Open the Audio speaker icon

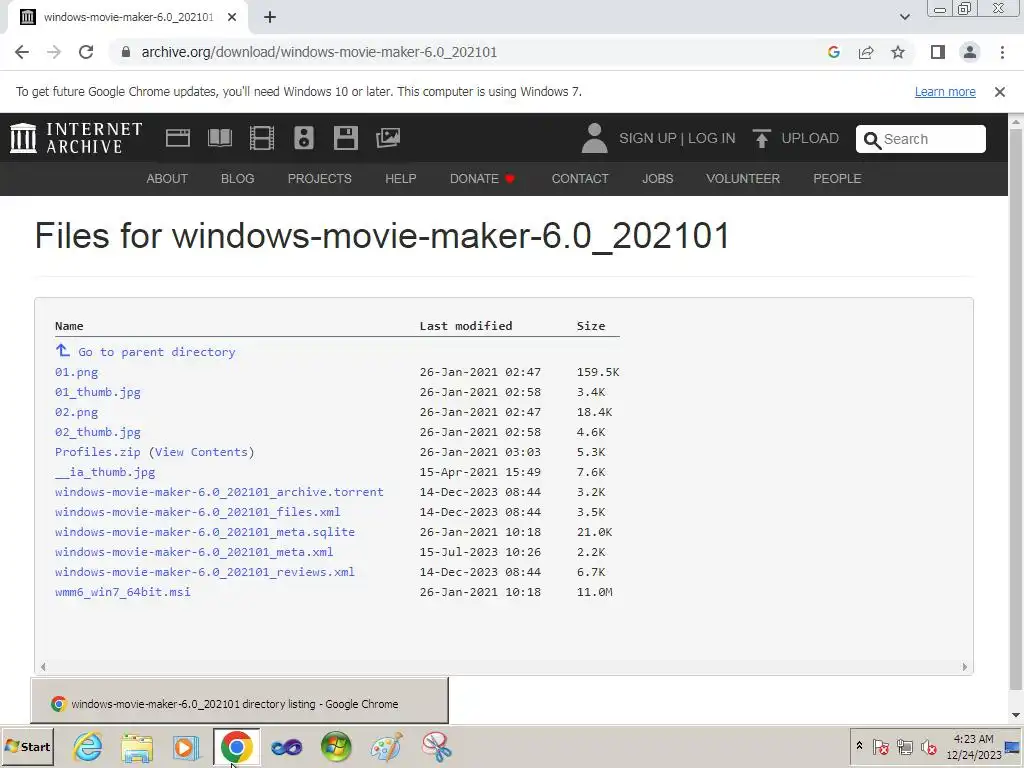[304, 138]
